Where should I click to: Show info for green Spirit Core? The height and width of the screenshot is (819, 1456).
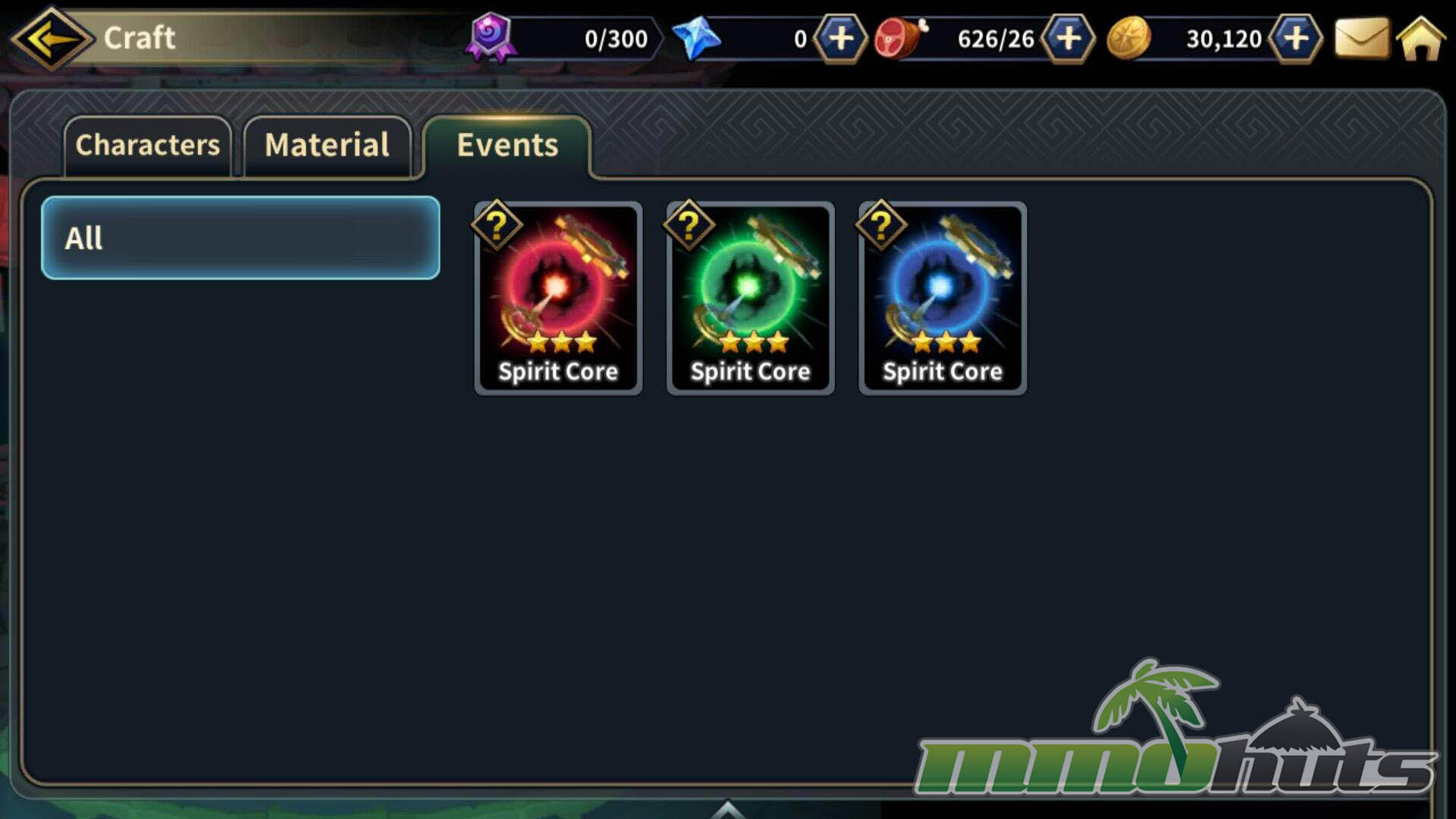pyautogui.click(x=689, y=225)
